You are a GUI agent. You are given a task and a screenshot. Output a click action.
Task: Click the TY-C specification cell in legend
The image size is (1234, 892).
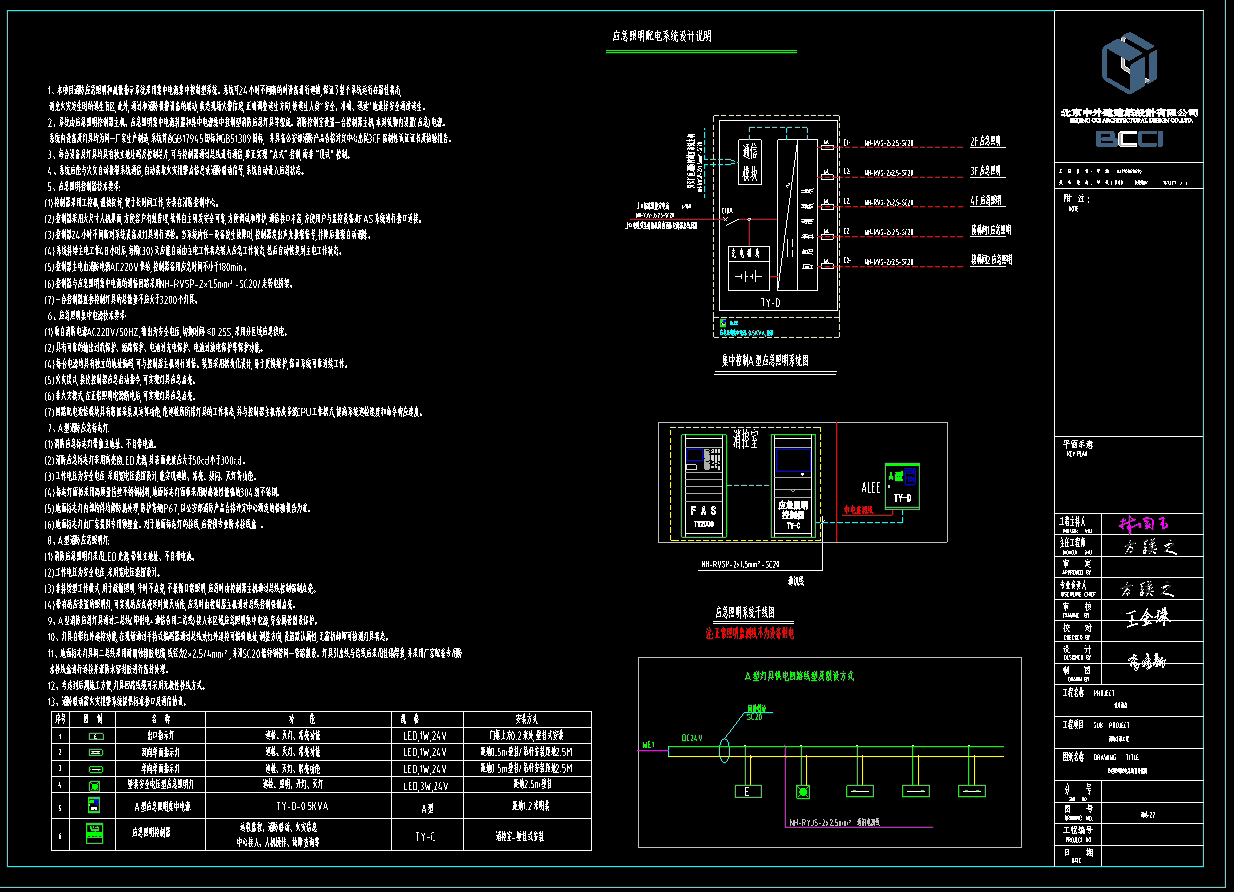(426, 833)
